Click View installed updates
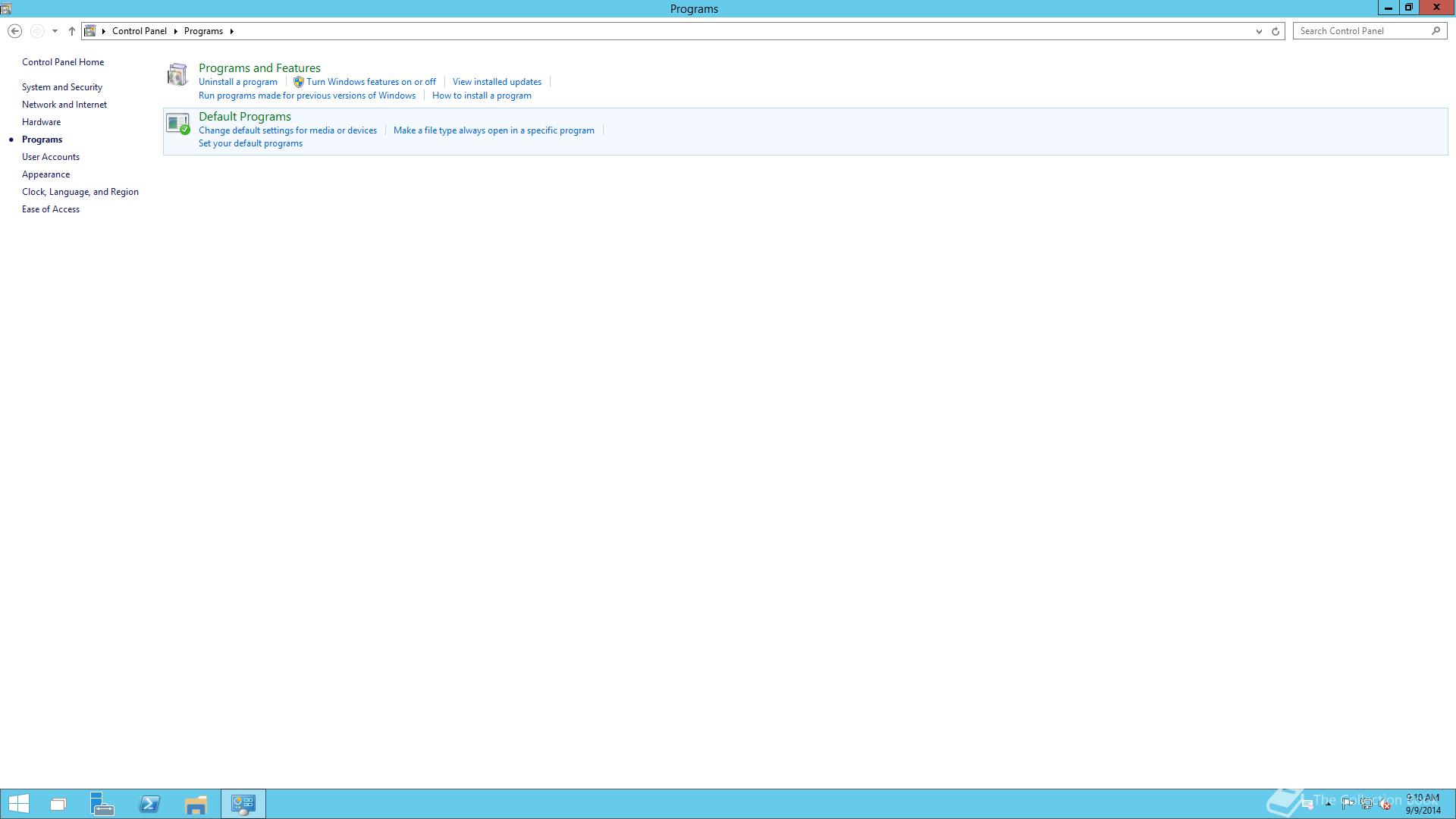Viewport: 1456px width, 819px height. 497,82
